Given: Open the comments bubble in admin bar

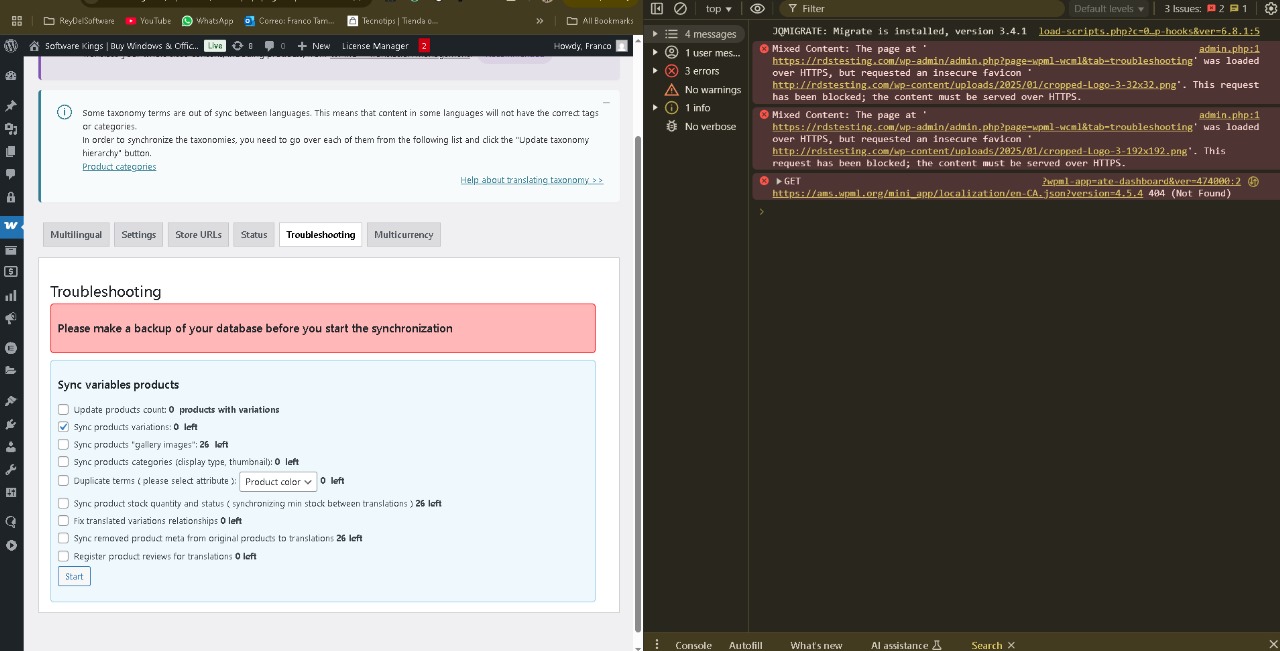Looking at the screenshot, I should point(269,46).
